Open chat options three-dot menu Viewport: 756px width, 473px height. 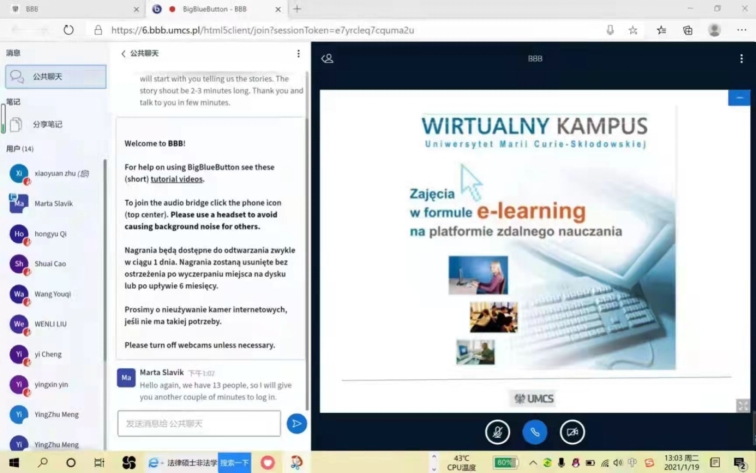[x=298, y=54]
